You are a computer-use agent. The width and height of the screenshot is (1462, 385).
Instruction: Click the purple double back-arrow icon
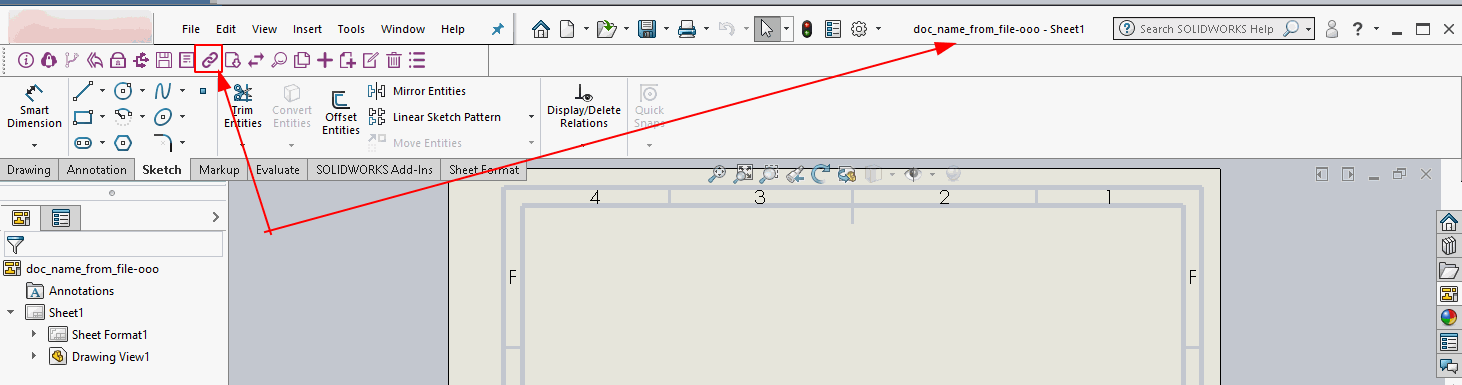(95, 60)
